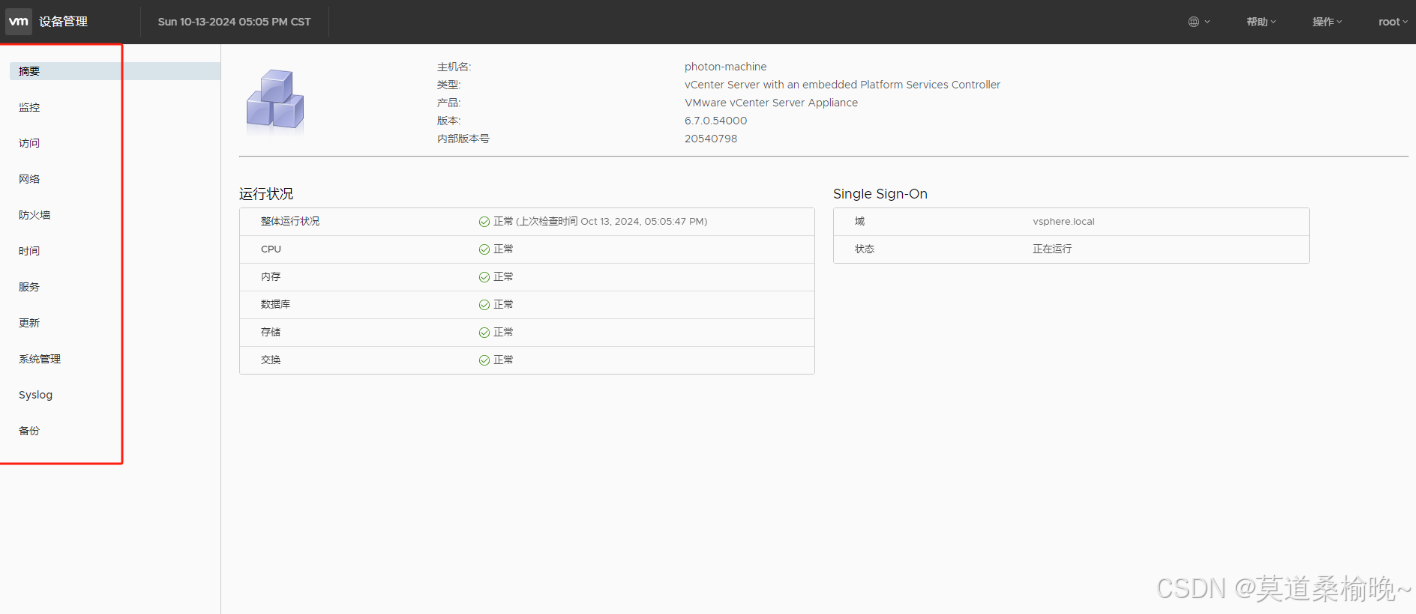Screen dimensions: 1416x614
Task: Click the vsphere.local domain value
Action: tap(1063, 222)
